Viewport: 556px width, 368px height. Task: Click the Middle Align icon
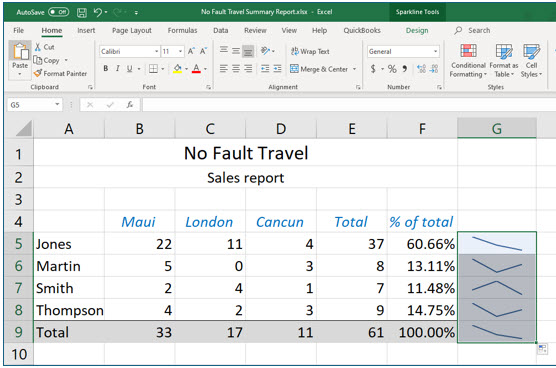point(236,51)
